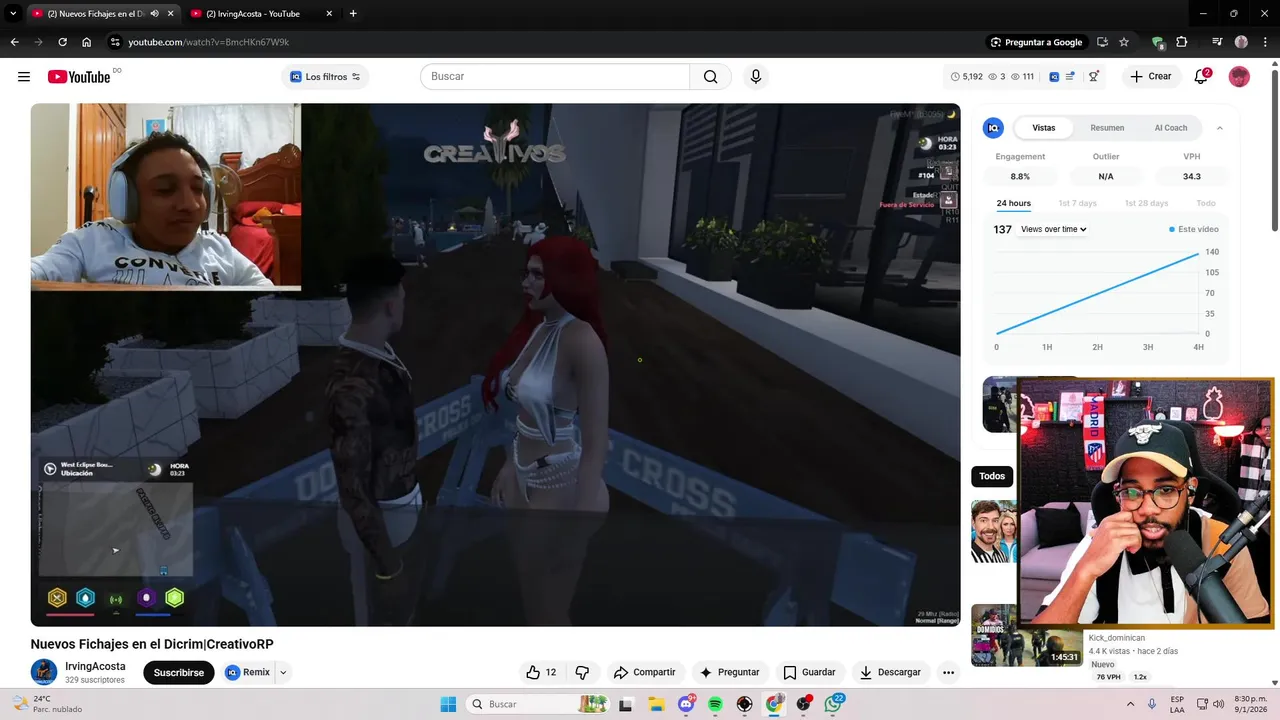The width and height of the screenshot is (1280, 720).
Task: Switch to the AI Coach tab
Action: pyautogui.click(x=1171, y=128)
